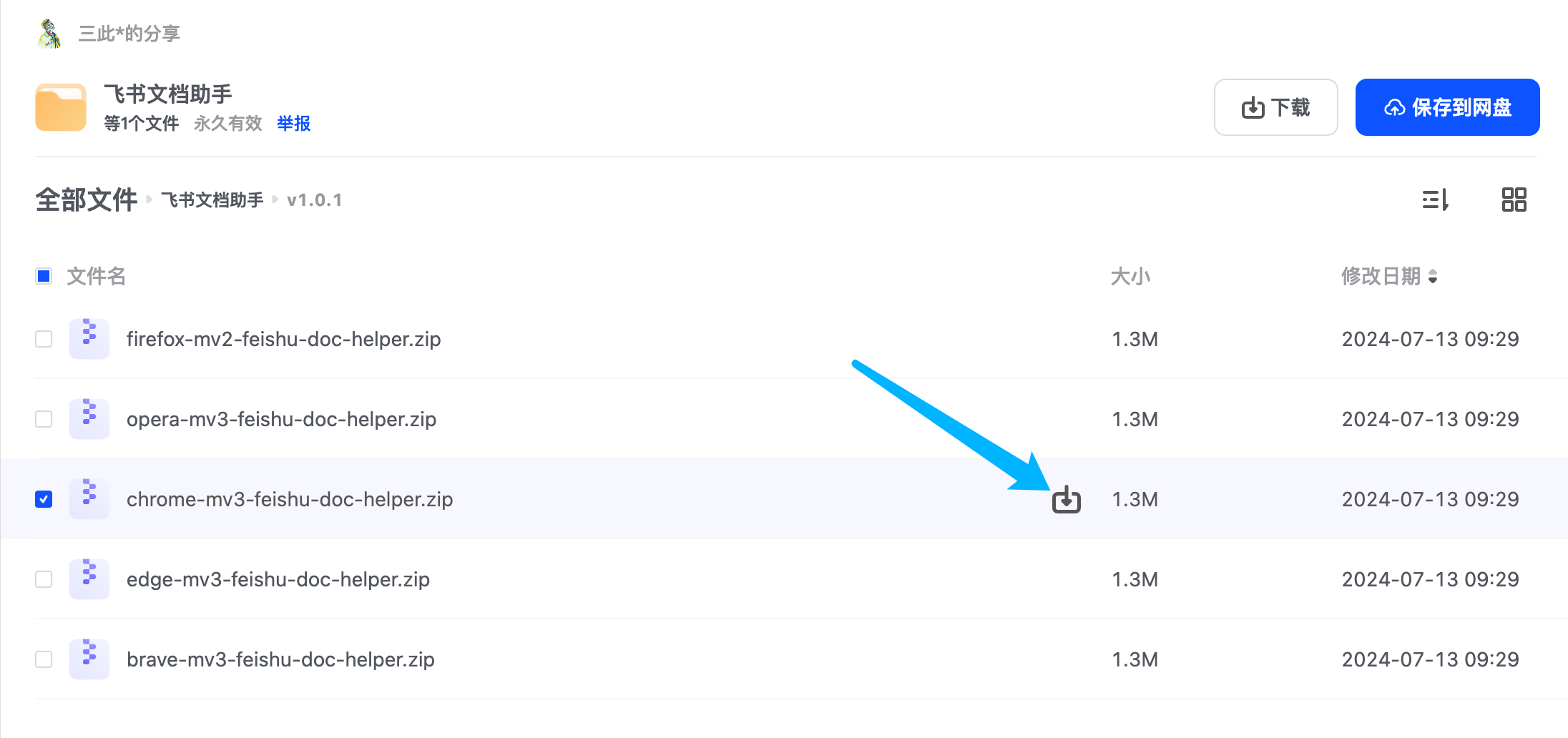Sort by 修改日期 column arrow

point(1433,277)
